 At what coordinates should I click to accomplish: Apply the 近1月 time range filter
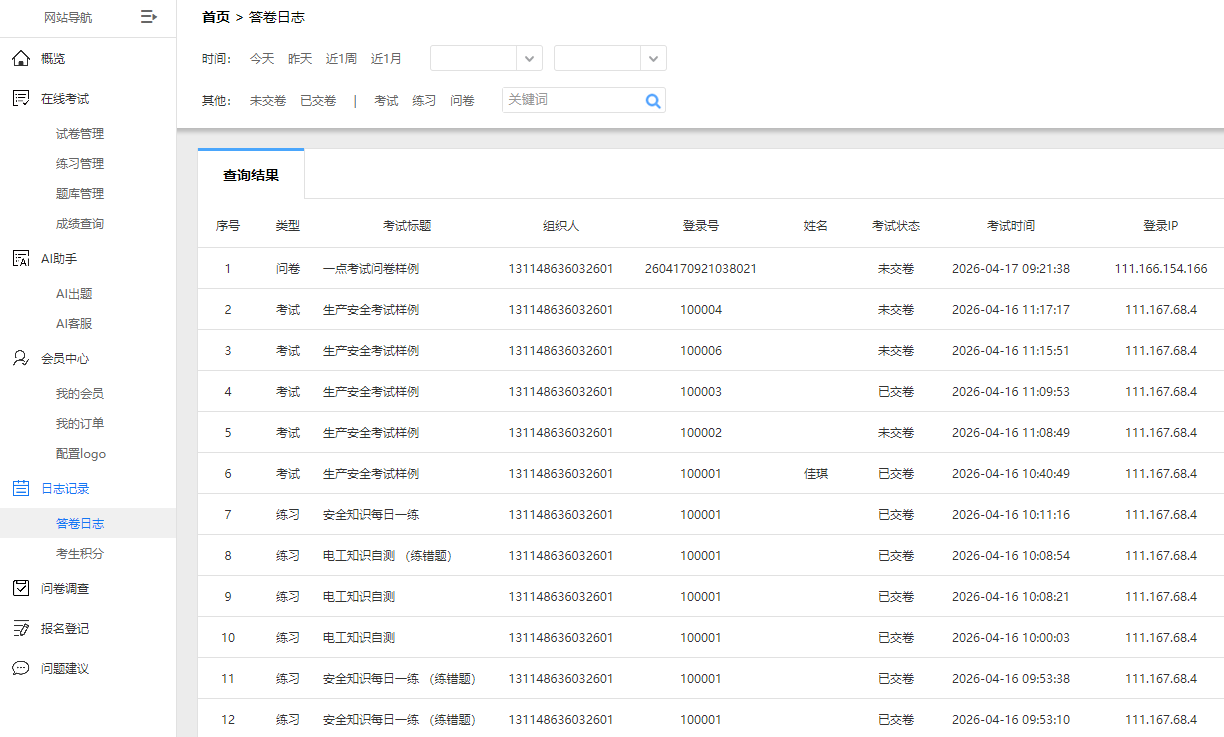(386, 58)
